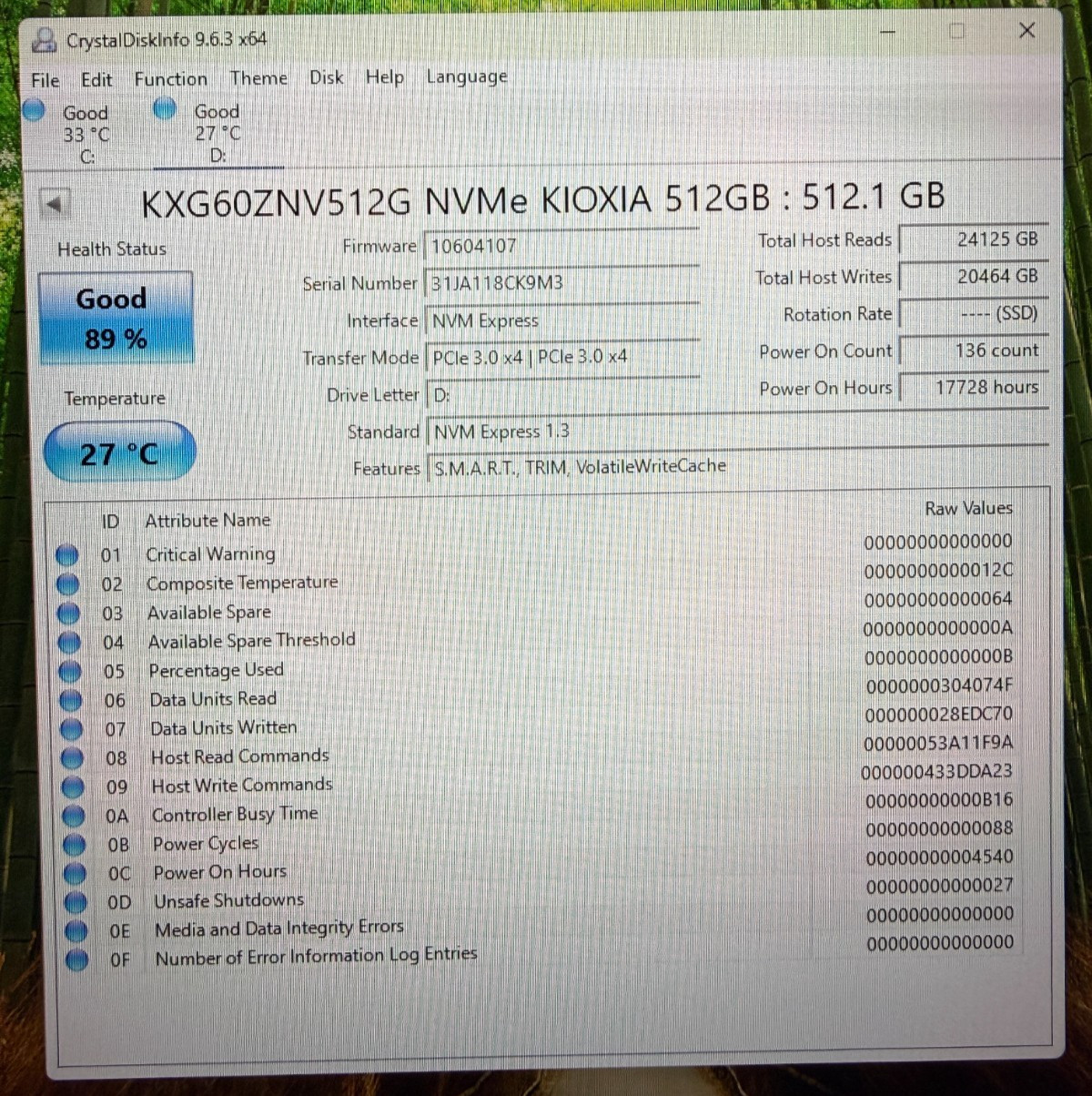Viewport: 1092px width, 1096px height.
Task: Click the Interface field NVM Express
Action: [x=561, y=320]
